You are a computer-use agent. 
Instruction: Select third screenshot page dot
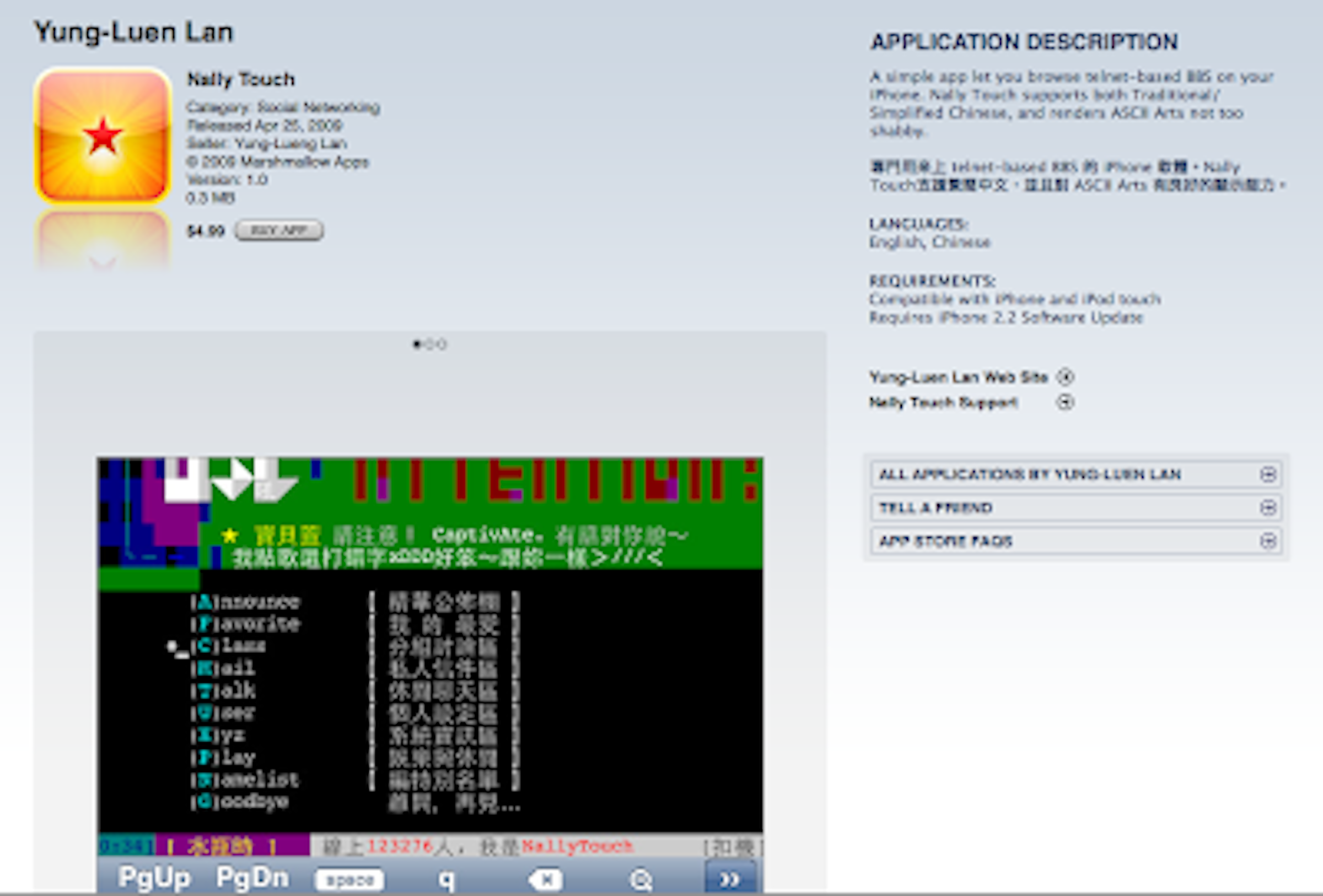tap(442, 344)
